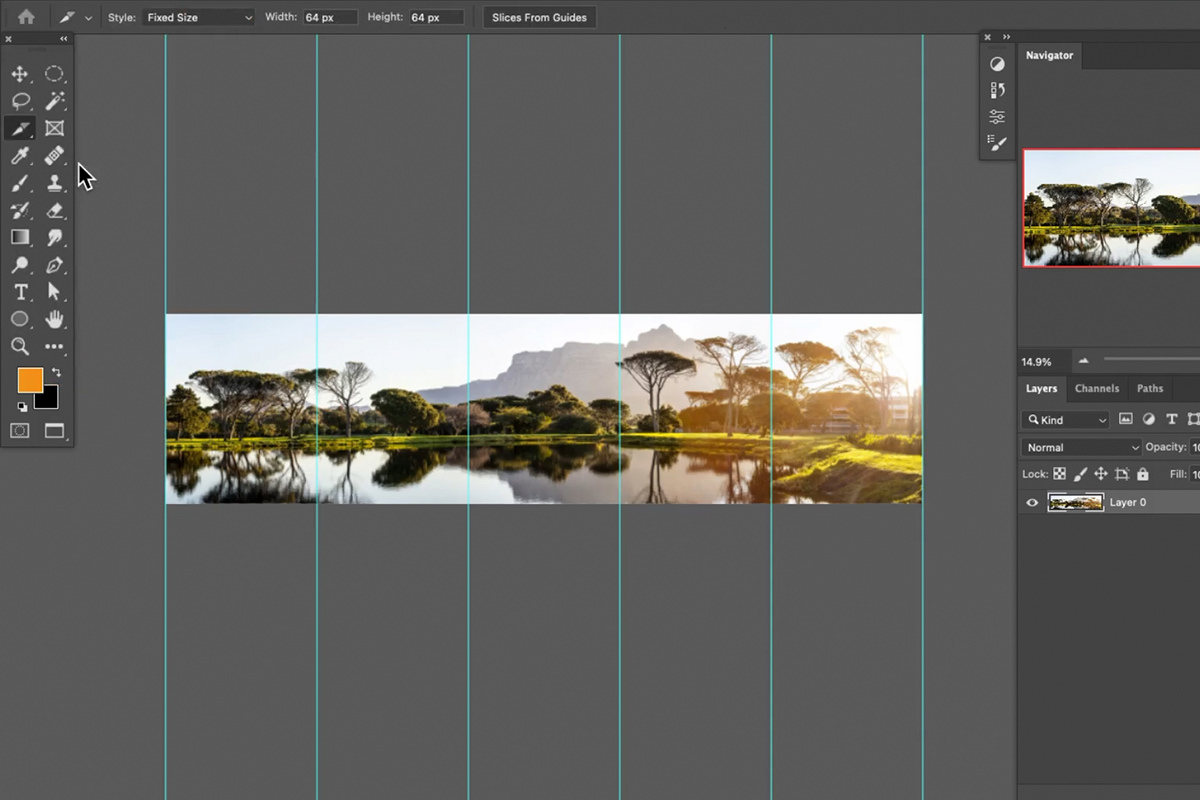The image size is (1200, 800).
Task: Filter layers by type using the T icon
Action: pos(1171,419)
